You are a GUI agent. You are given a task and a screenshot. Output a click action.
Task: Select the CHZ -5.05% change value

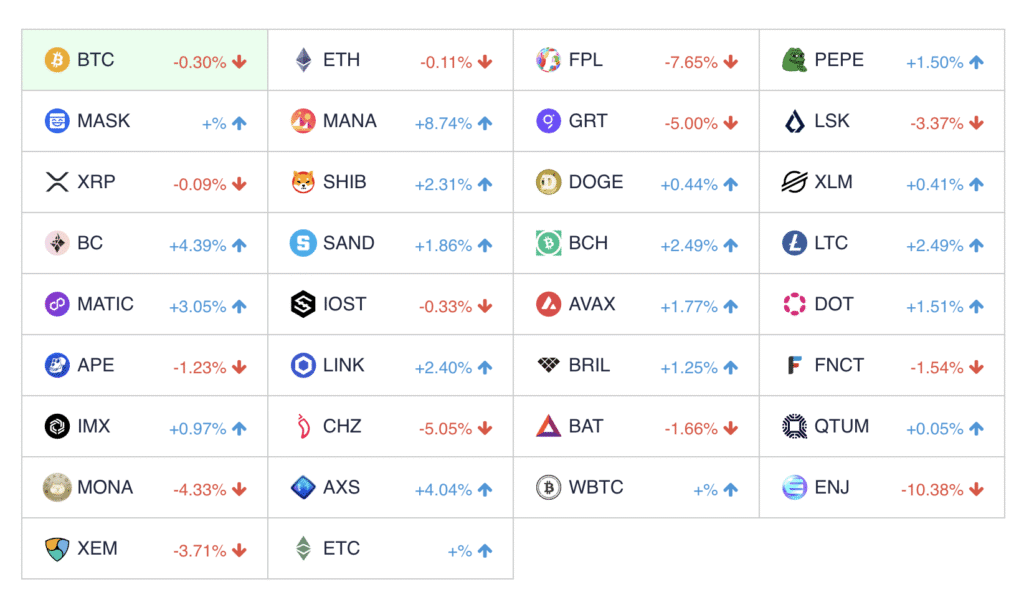click(x=445, y=429)
